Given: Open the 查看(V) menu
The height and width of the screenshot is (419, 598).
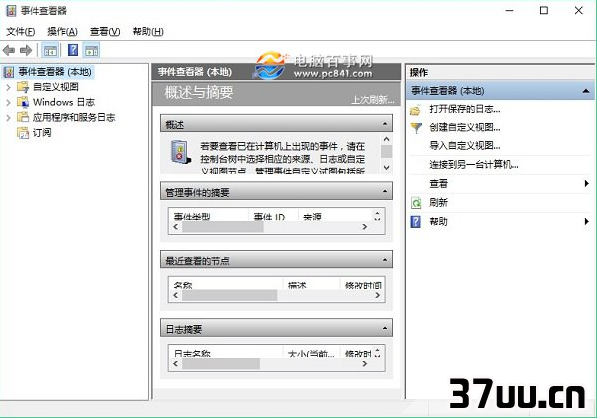Looking at the screenshot, I should point(105,32).
